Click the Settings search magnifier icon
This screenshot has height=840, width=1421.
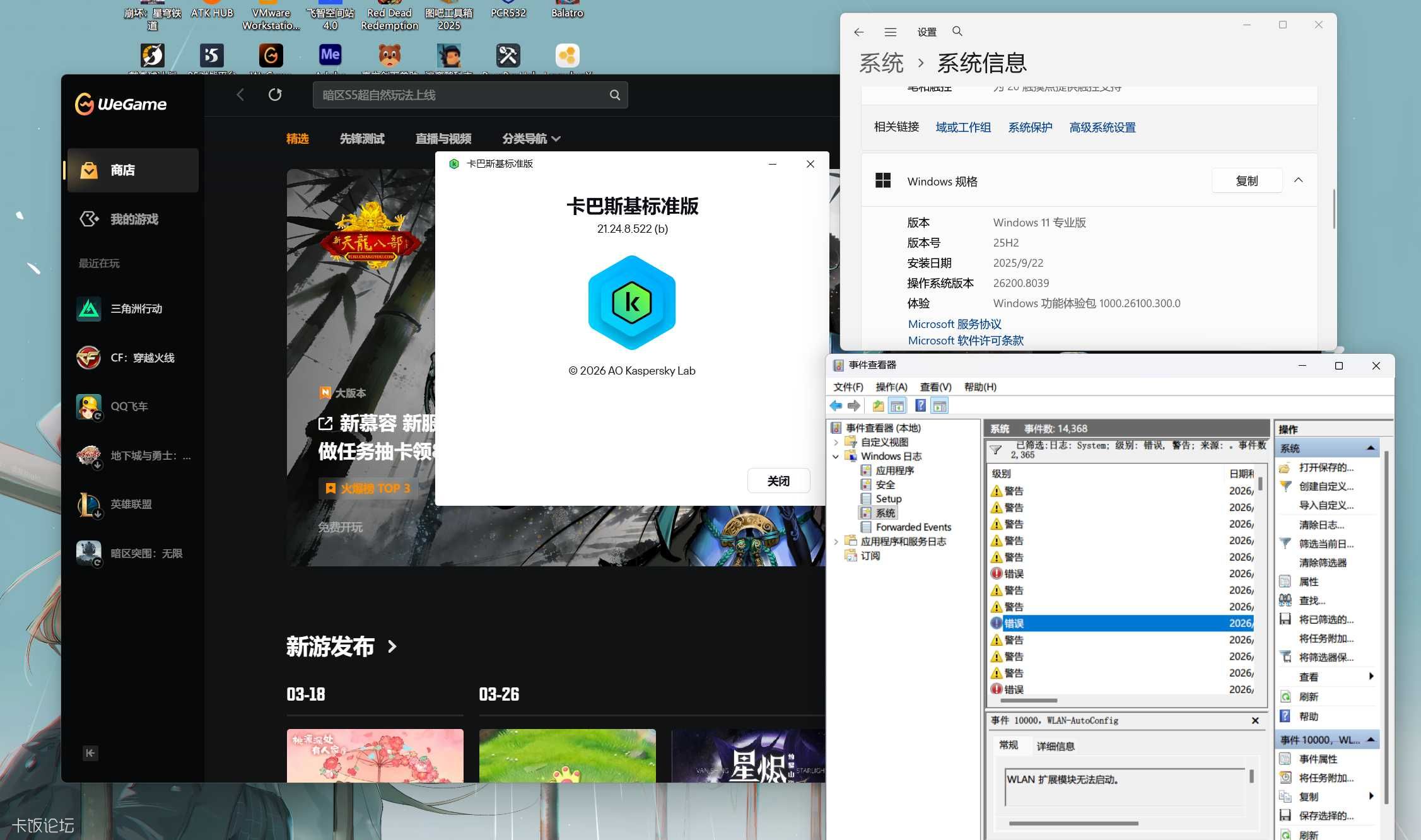(957, 32)
